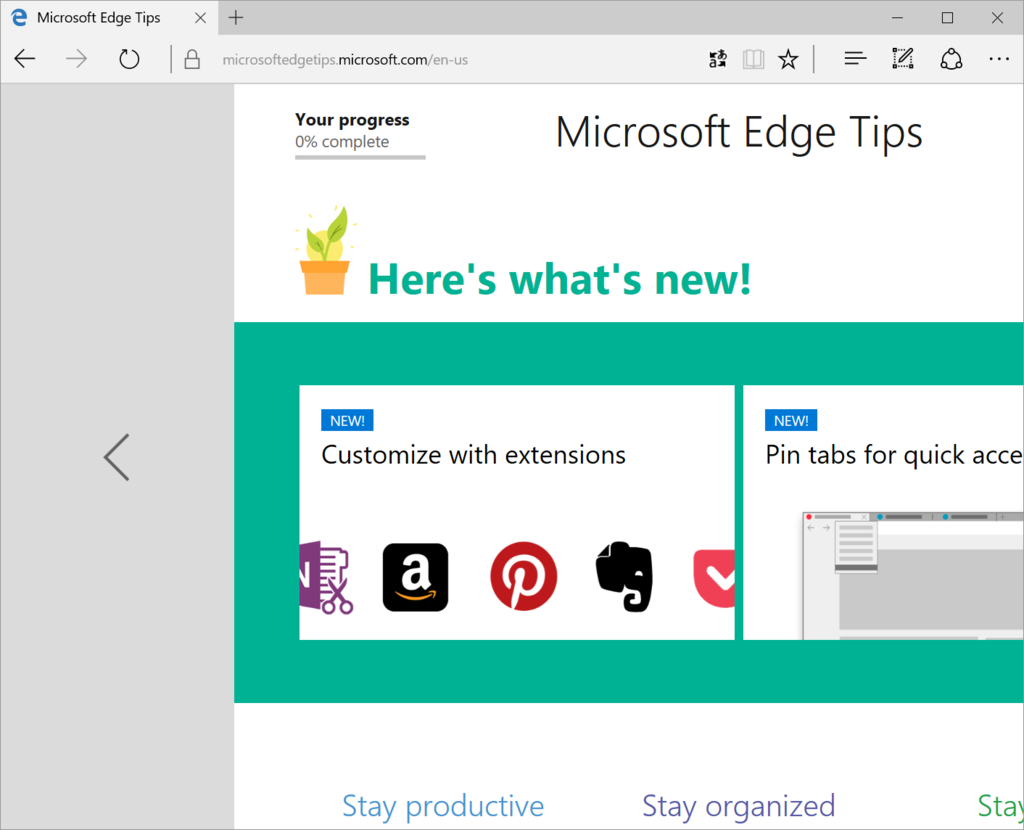Click the Here's what's new! heading
The width and height of the screenshot is (1024, 830).
click(560, 279)
